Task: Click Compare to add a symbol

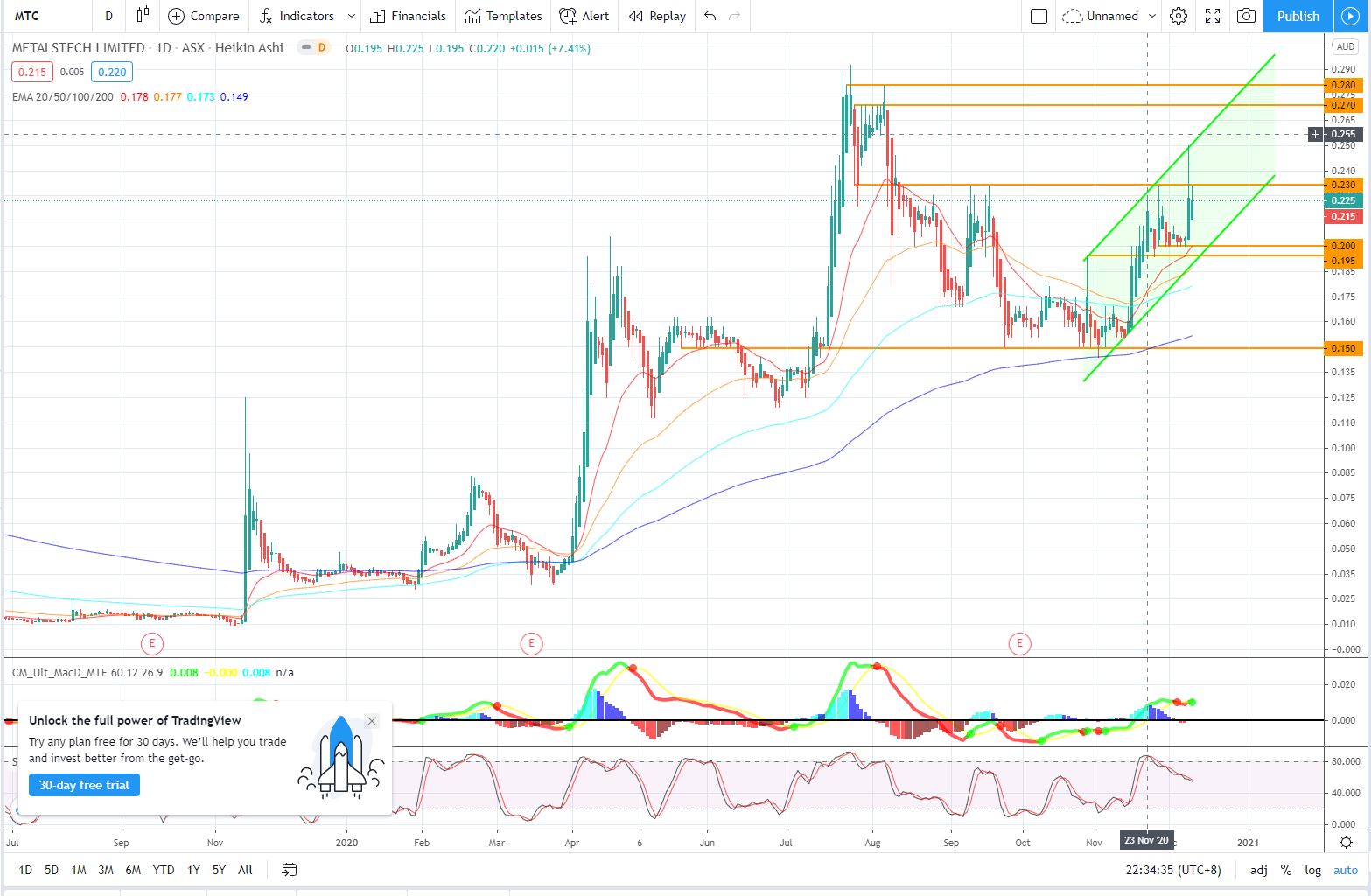Action: coord(203,16)
